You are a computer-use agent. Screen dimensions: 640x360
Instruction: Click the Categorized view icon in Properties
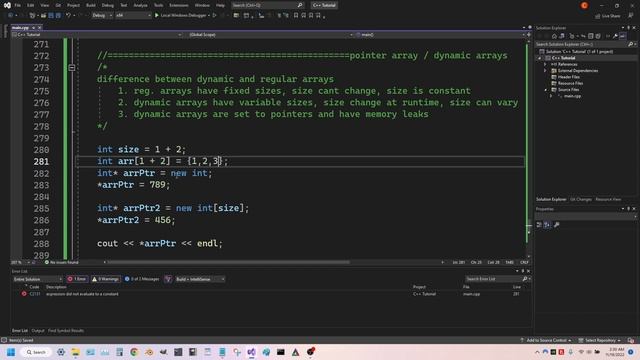coord(539,224)
